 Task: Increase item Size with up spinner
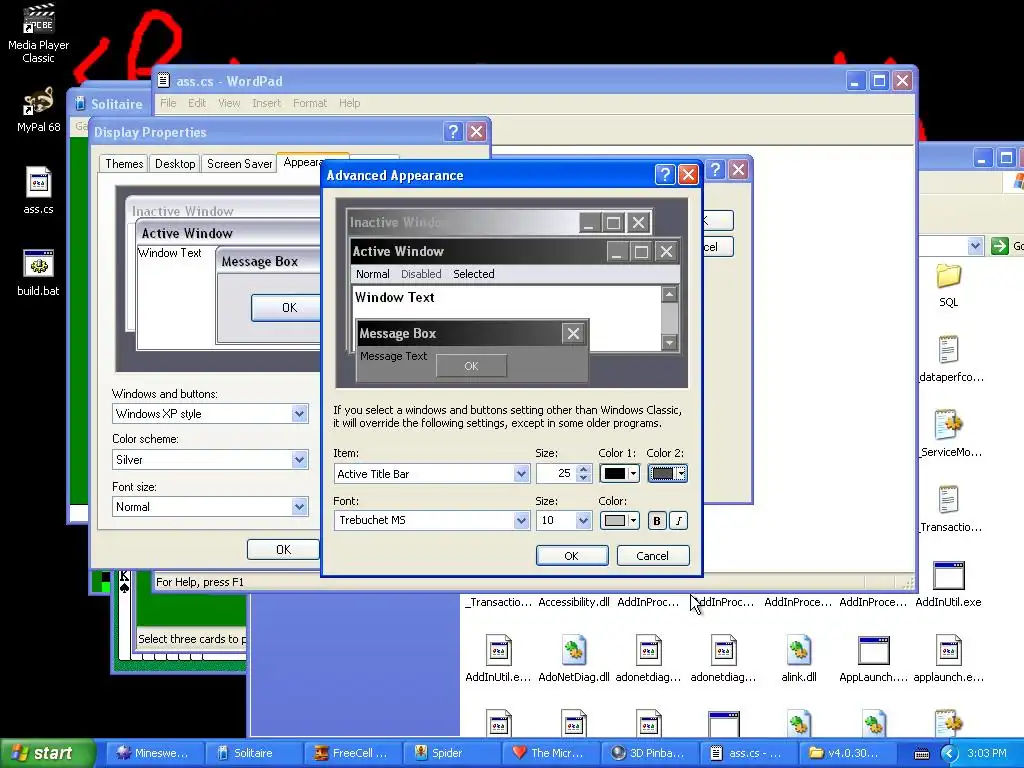(x=584, y=469)
